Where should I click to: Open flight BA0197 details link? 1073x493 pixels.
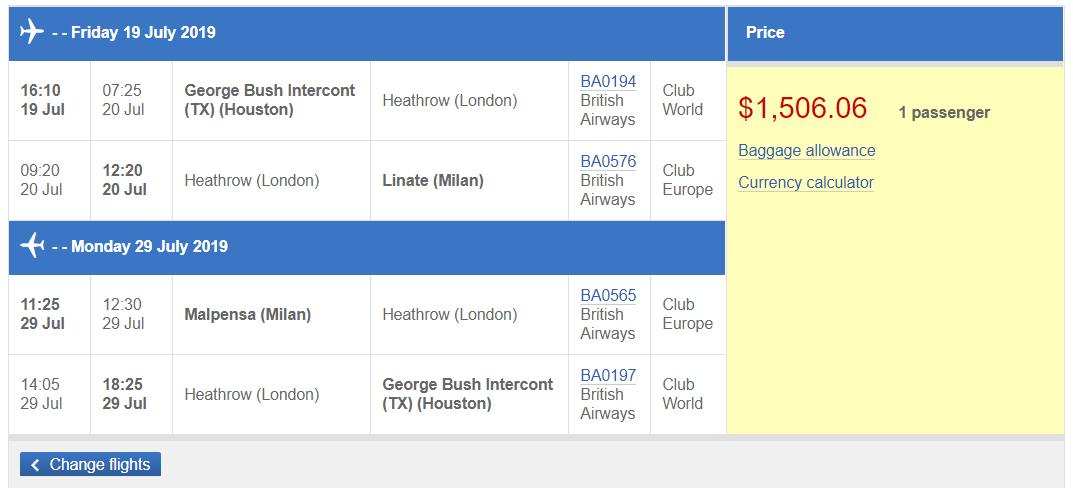pyautogui.click(x=608, y=375)
